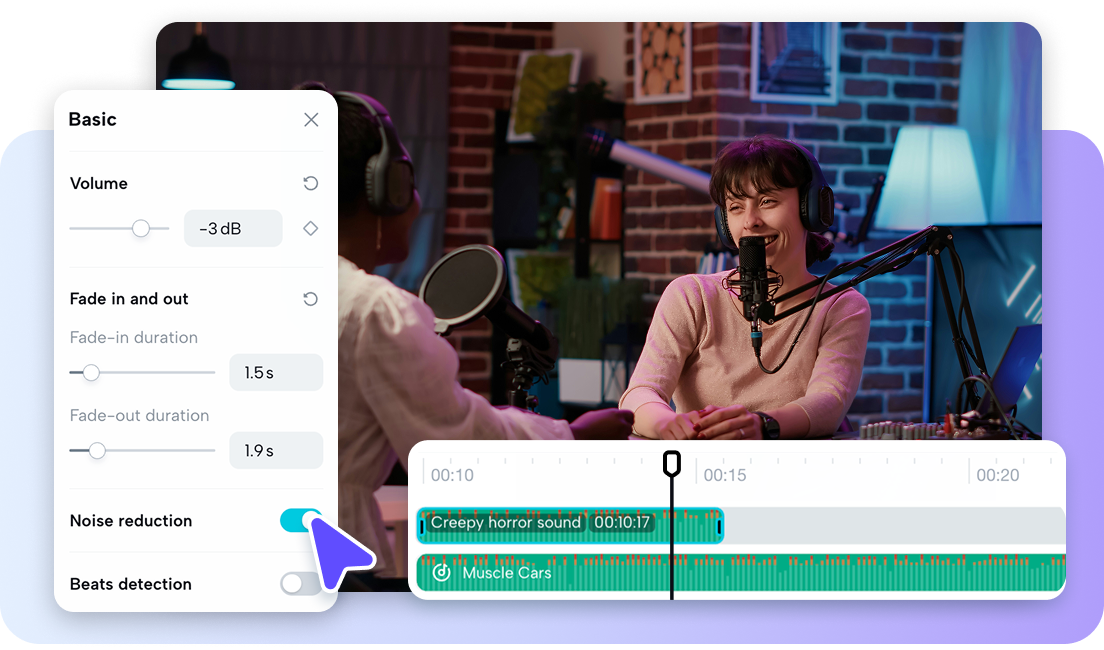Click the Volume slider handle
This screenshot has height=650, width=1104.
[x=141, y=228]
